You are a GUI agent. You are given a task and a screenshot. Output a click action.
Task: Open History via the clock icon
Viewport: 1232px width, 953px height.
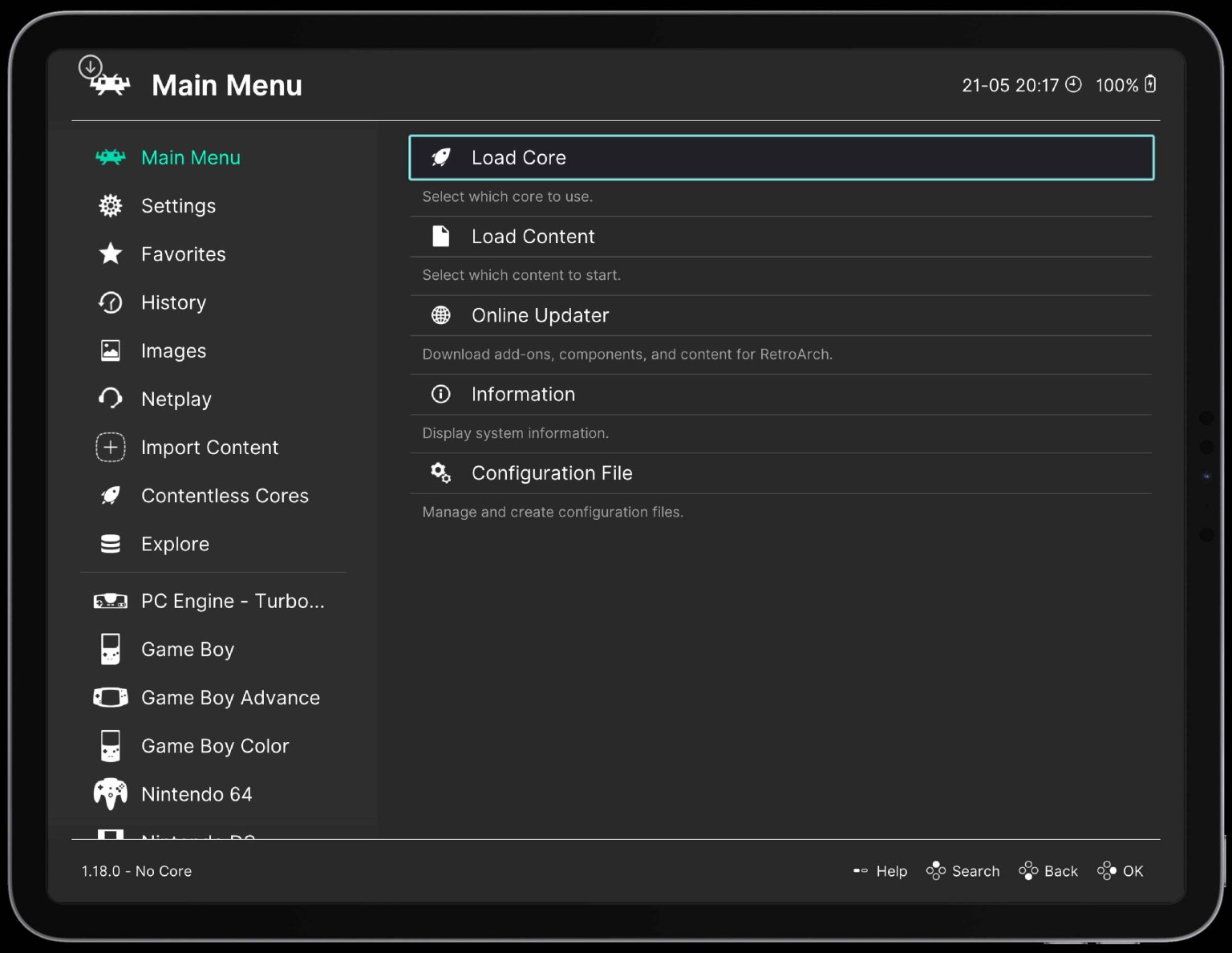[110, 302]
